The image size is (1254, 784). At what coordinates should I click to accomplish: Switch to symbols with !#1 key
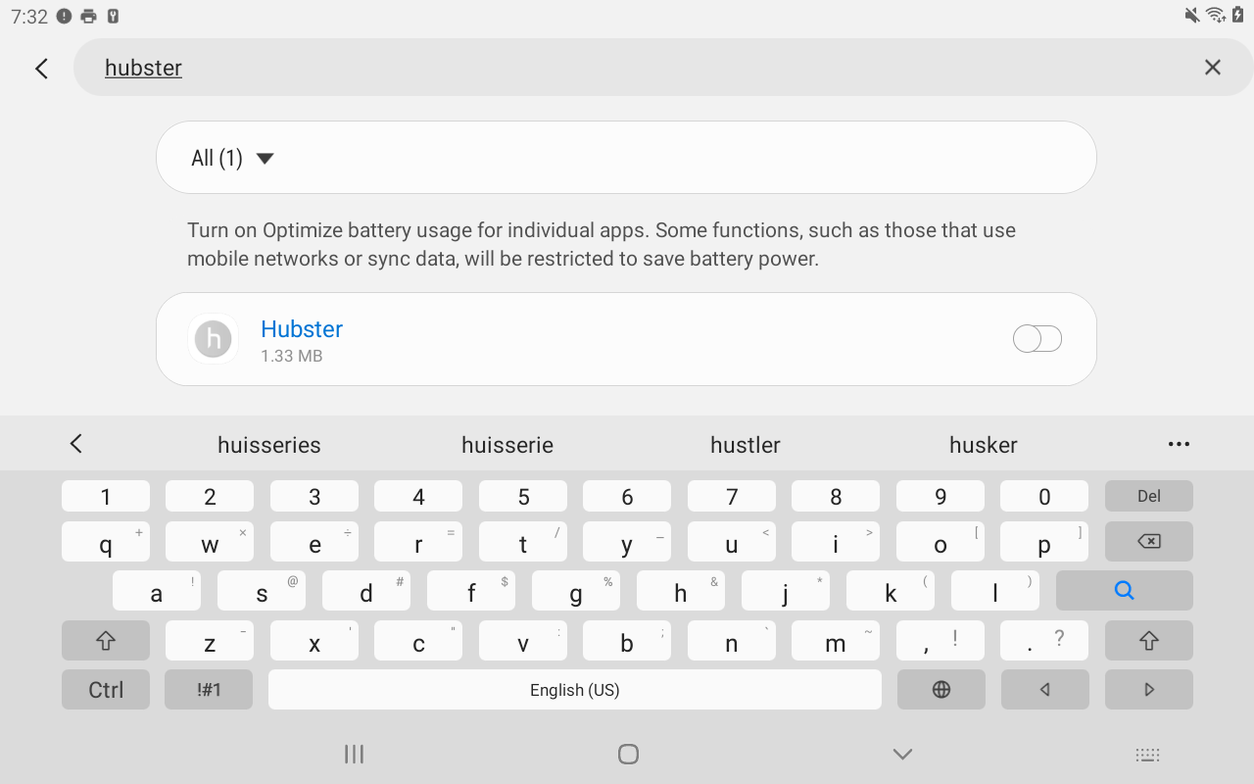pyautogui.click(x=209, y=690)
